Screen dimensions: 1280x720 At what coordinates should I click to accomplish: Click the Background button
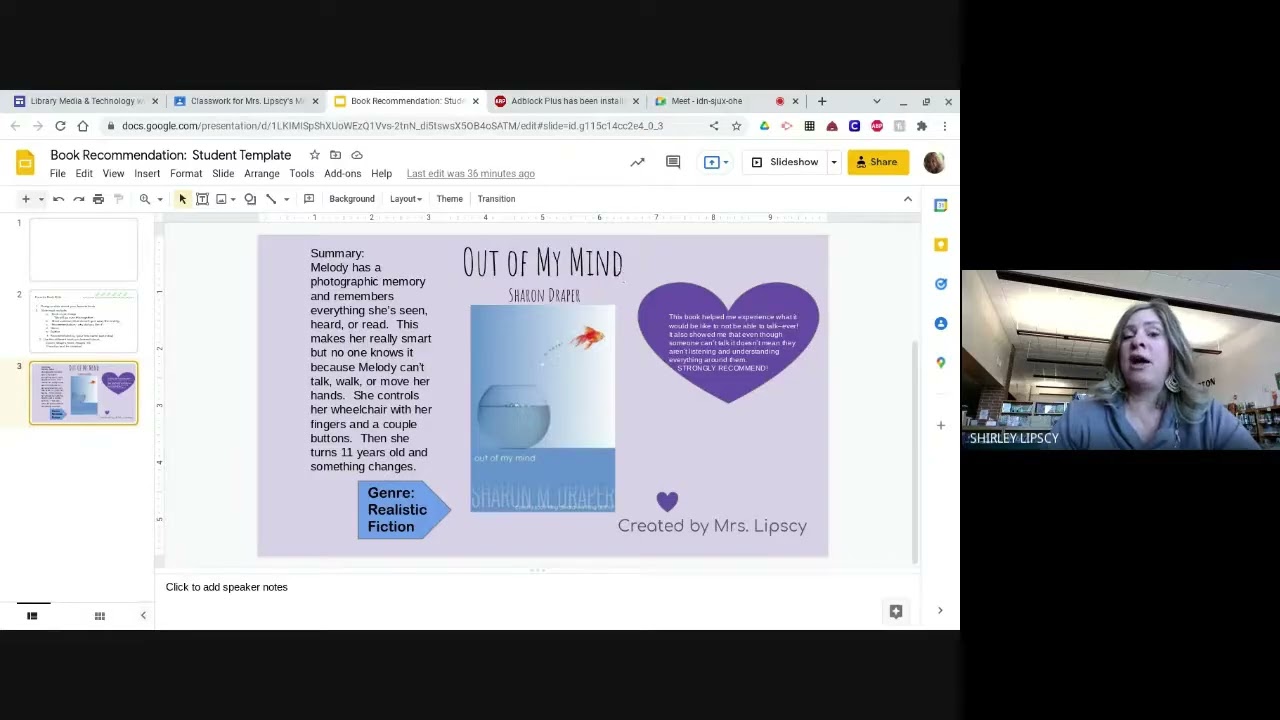point(352,199)
